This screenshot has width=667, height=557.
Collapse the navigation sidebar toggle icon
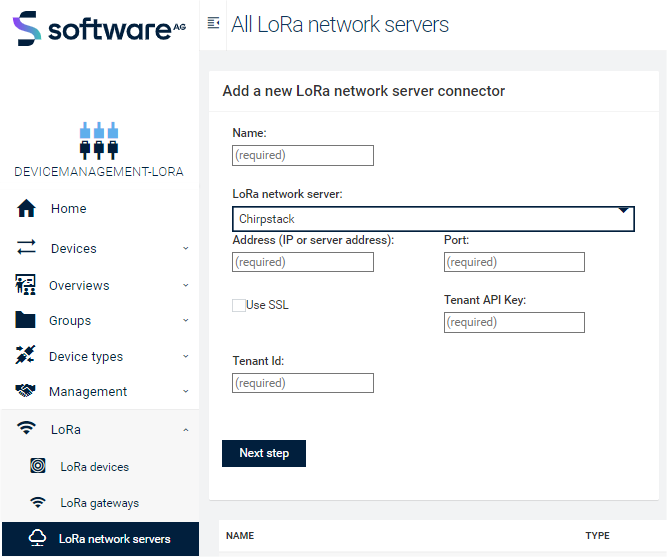(x=213, y=24)
